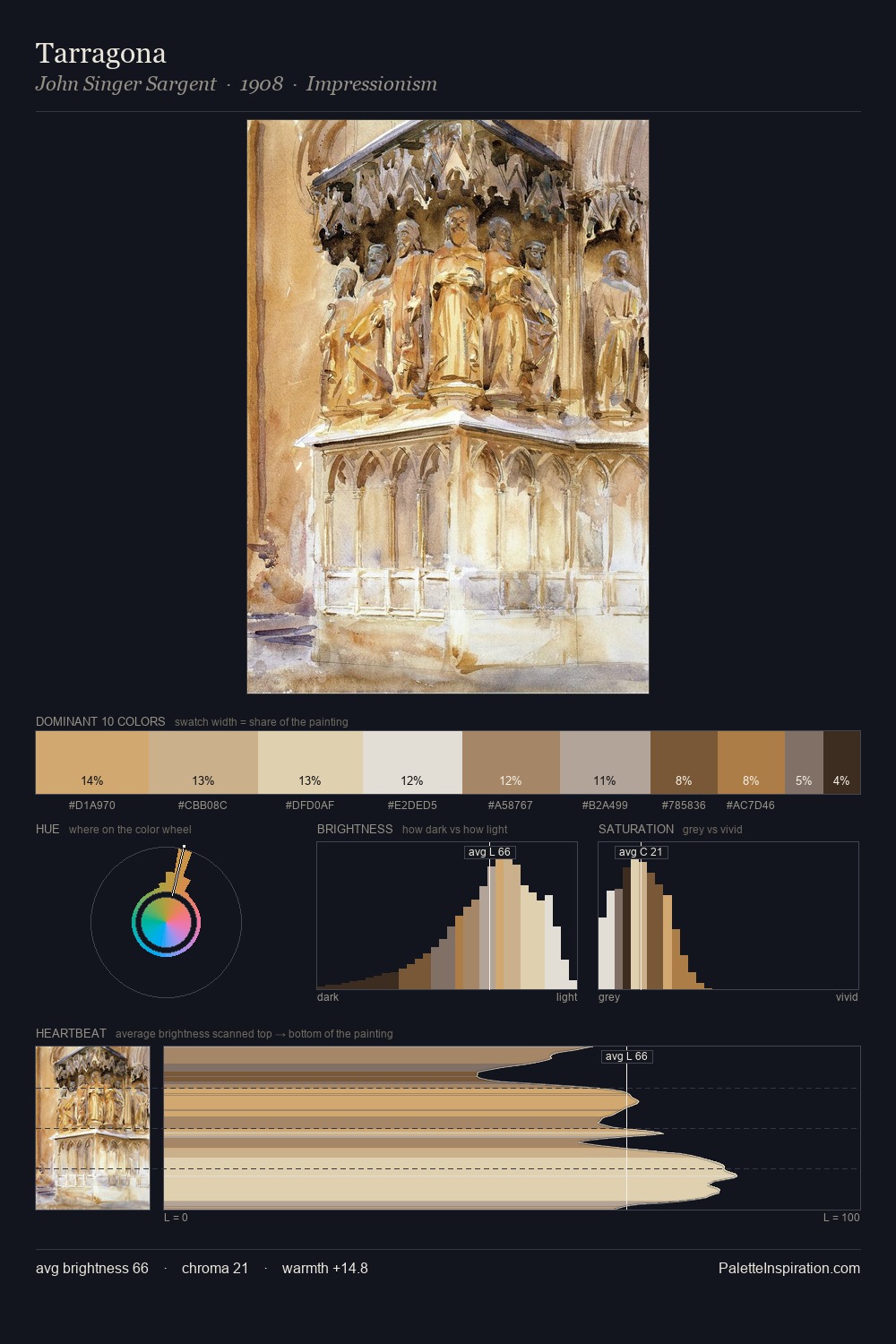Viewport: 896px width, 1344px height.
Task: Click the avg L 66 brightness histogram label
Action: (x=489, y=852)
